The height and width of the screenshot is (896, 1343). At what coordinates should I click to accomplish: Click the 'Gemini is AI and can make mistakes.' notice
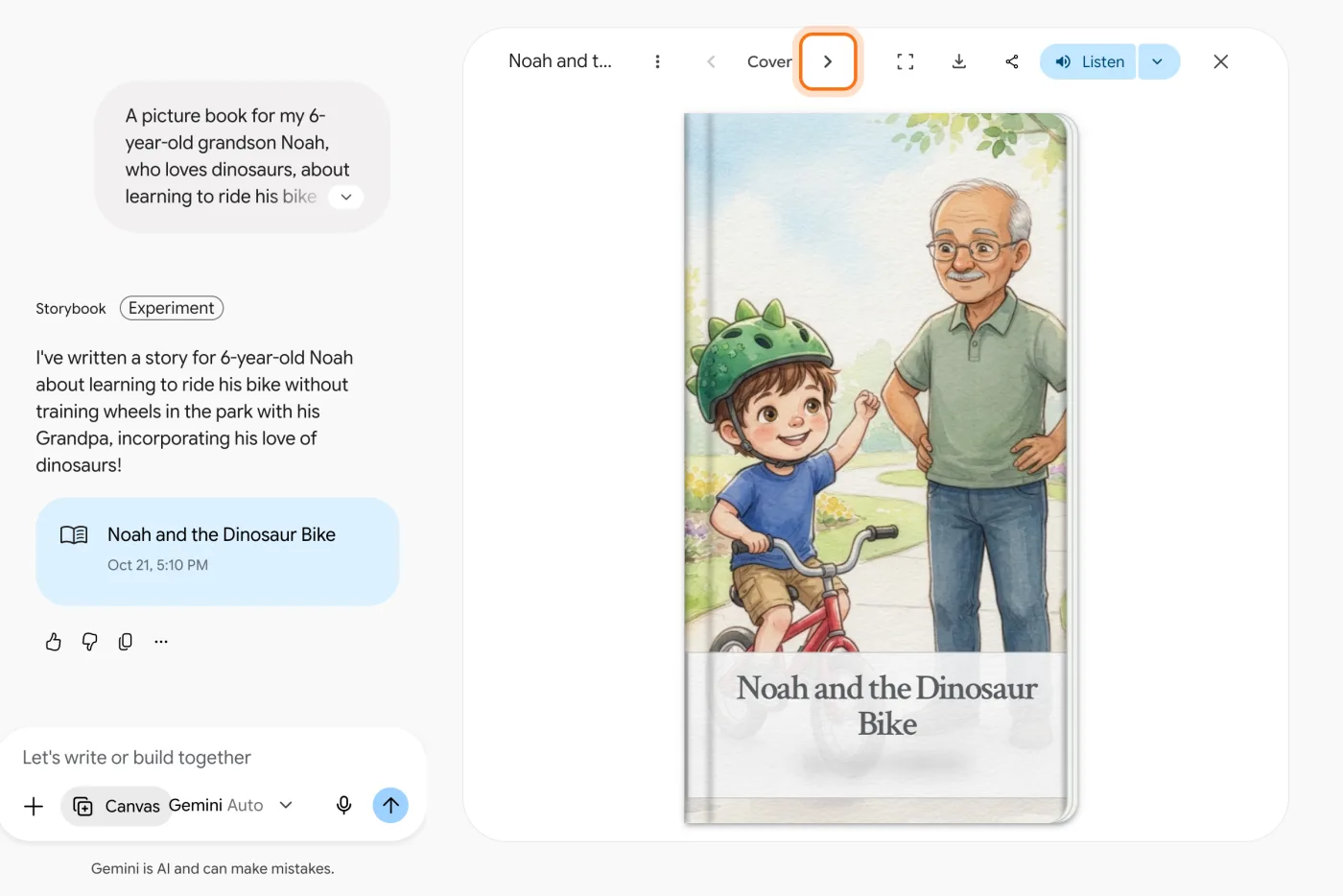[x=213, y=868]
